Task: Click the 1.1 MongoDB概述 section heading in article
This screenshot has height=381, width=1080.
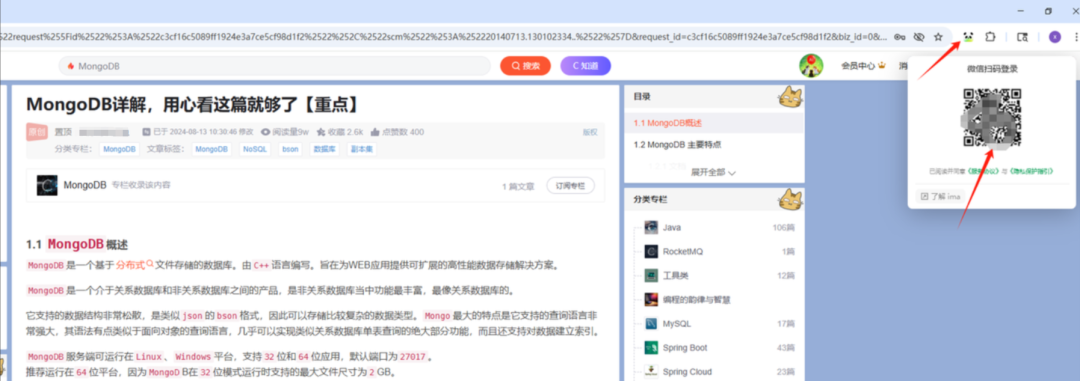Action: tap(77, 244)
